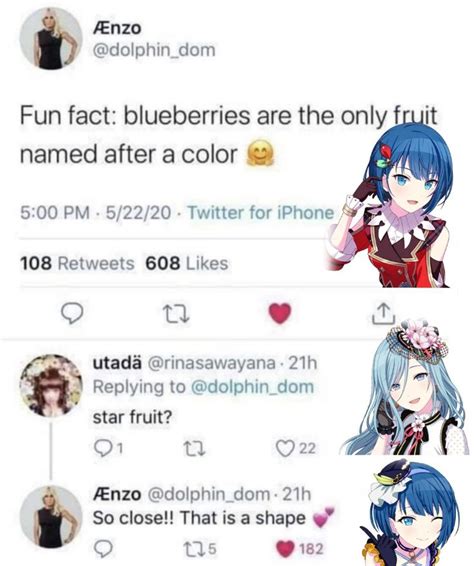Retweet utadä's star fruit reply
The width and height of the screenshot is (474, 566).
click(x=195, y=448)
